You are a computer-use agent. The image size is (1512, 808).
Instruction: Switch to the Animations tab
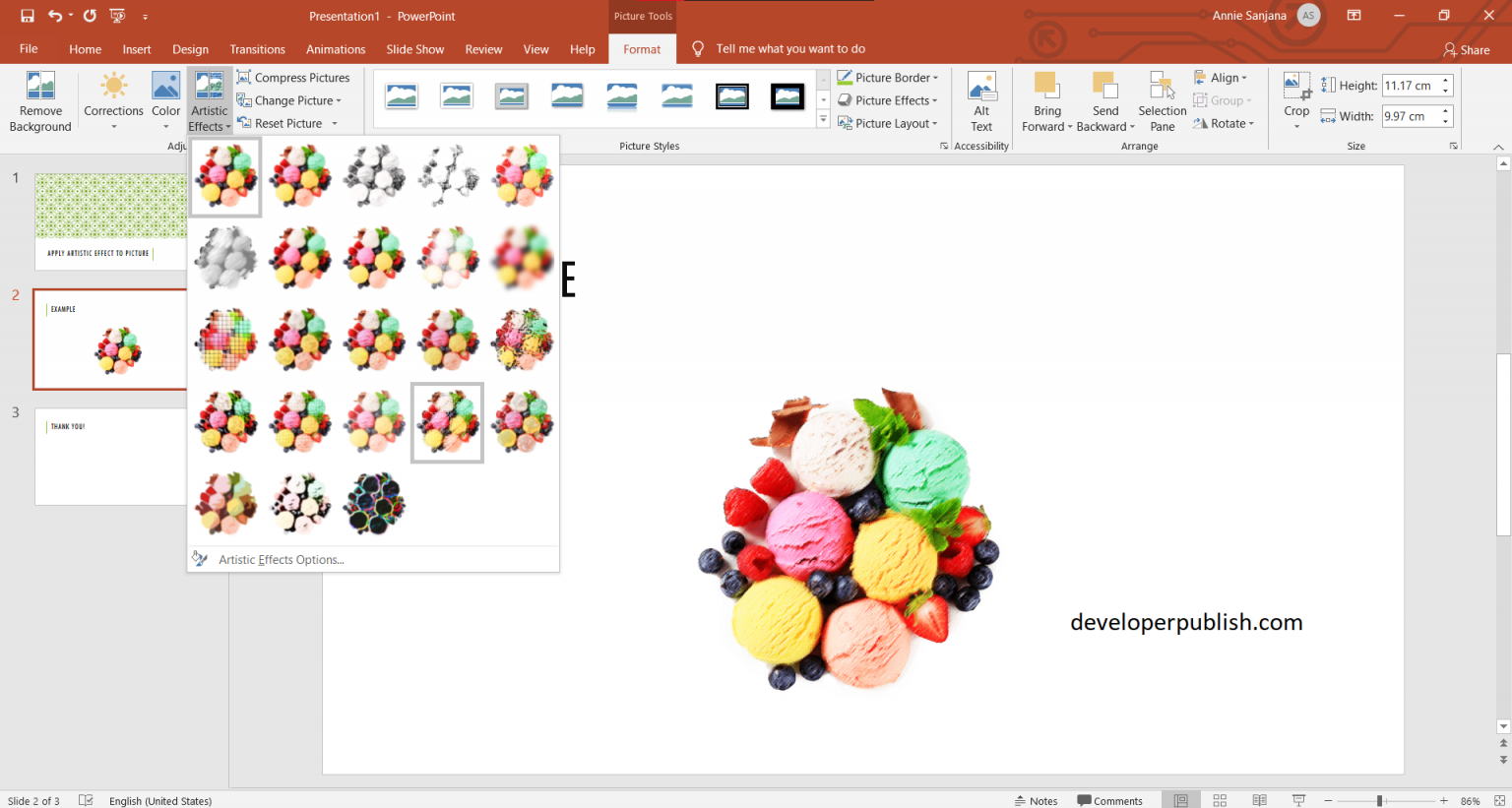pyautogui.click(x=336, y=48)
